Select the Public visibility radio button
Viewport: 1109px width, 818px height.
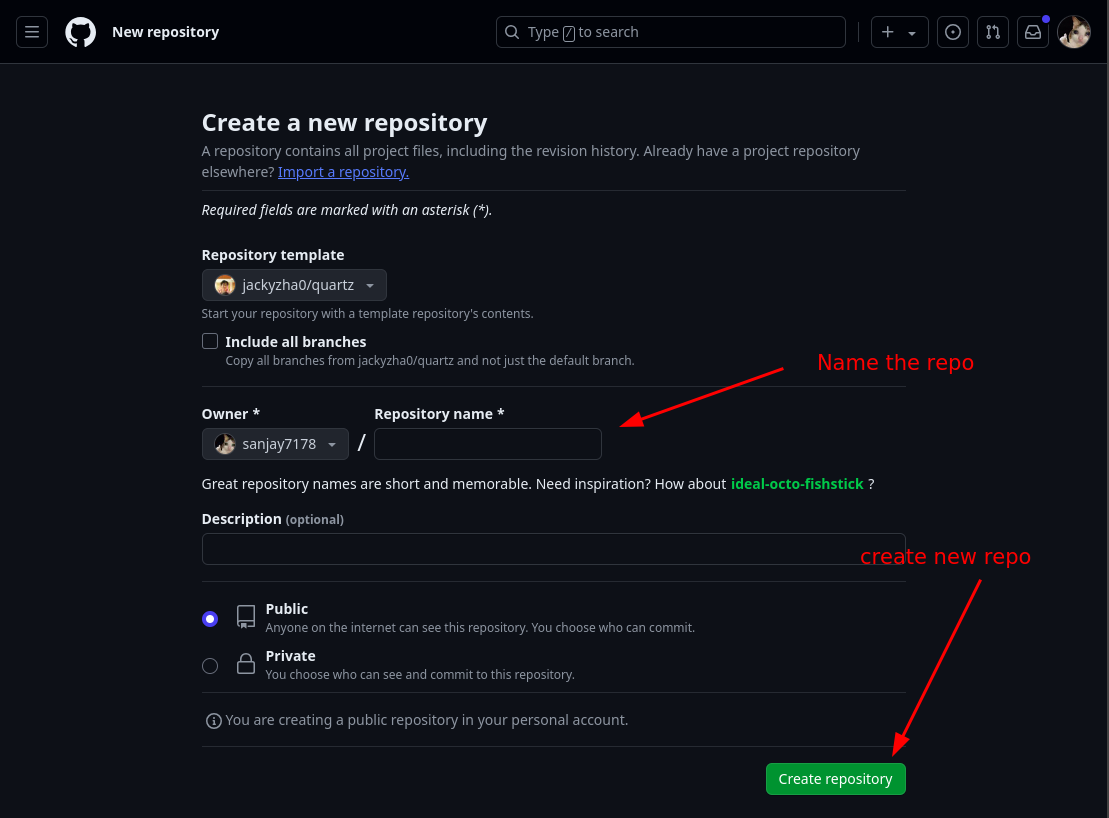(210, 619)
